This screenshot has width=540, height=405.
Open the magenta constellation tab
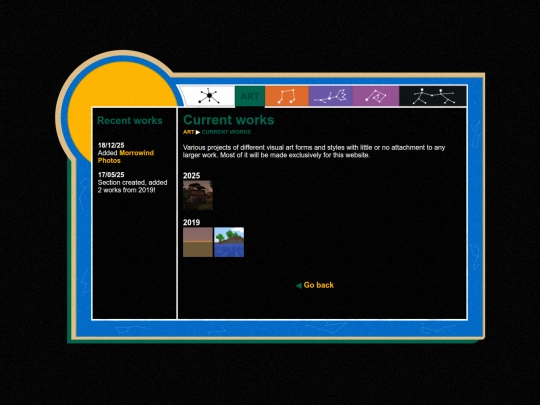(x=376, y=96)
